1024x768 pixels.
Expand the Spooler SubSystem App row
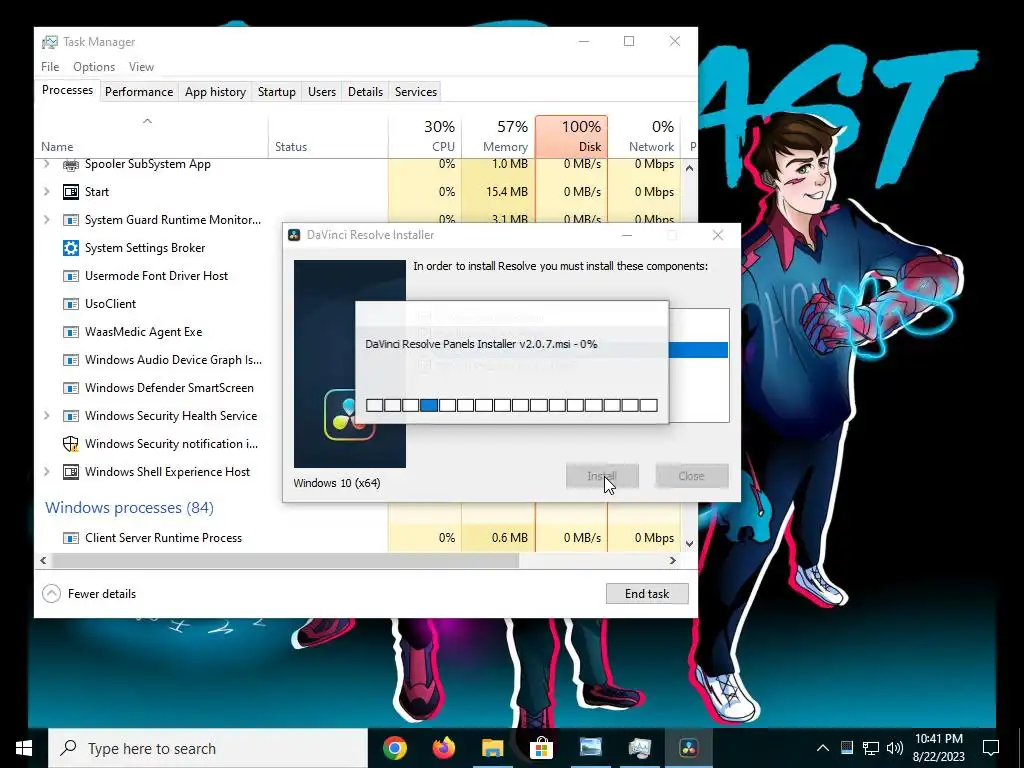click(x=46, y=164)
